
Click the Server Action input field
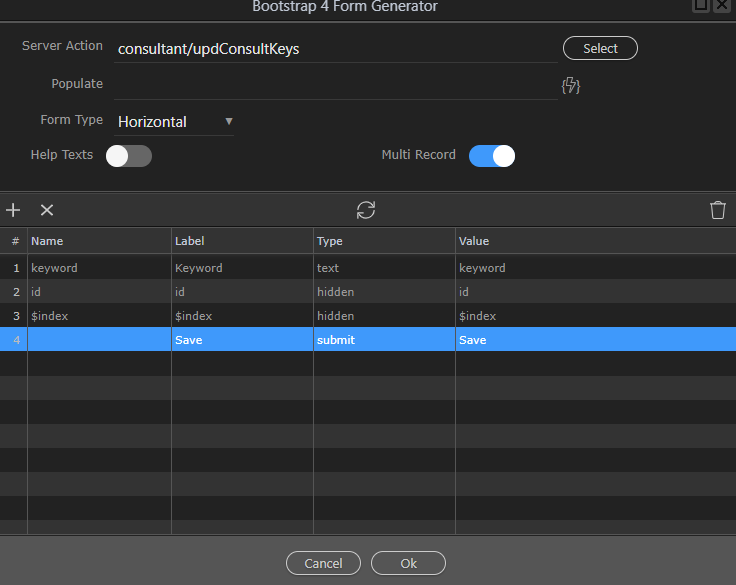335,48
